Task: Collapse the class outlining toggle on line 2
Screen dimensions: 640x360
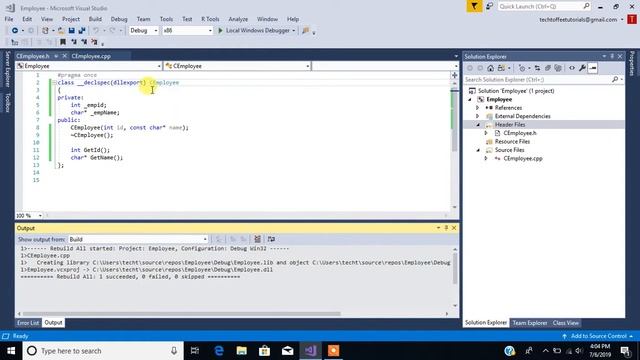Action: click(x=54, y=82)
